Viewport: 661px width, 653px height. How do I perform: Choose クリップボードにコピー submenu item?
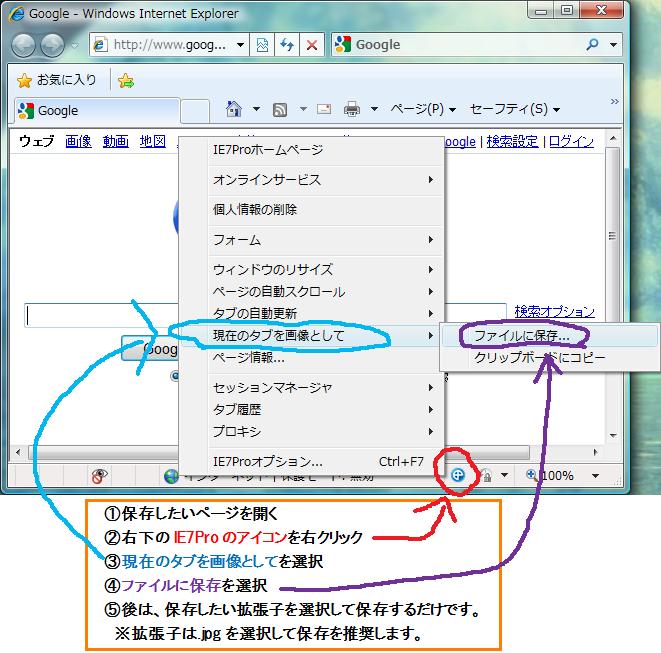coord(549,358)
